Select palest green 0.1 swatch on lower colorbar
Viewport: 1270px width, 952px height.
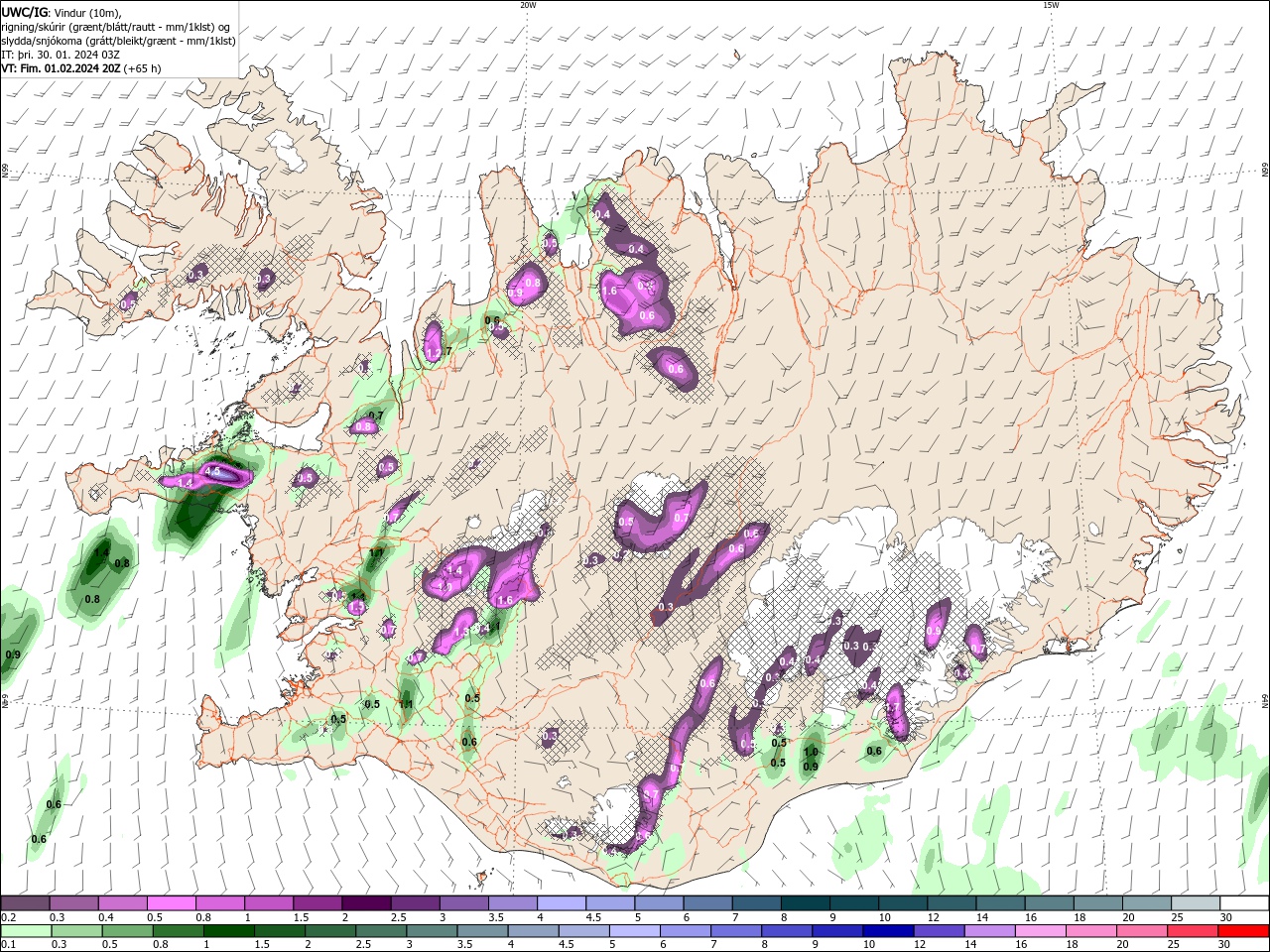click(26, 931)
